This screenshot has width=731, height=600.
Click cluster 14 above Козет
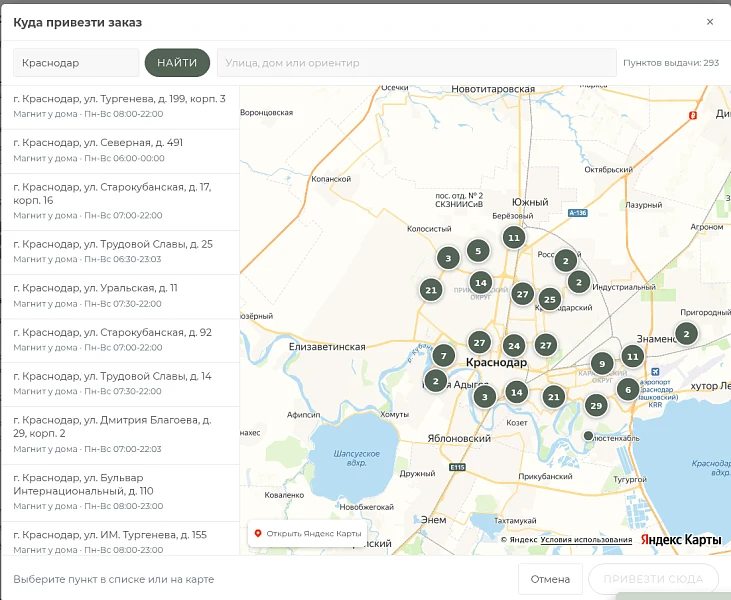point(517,393)
